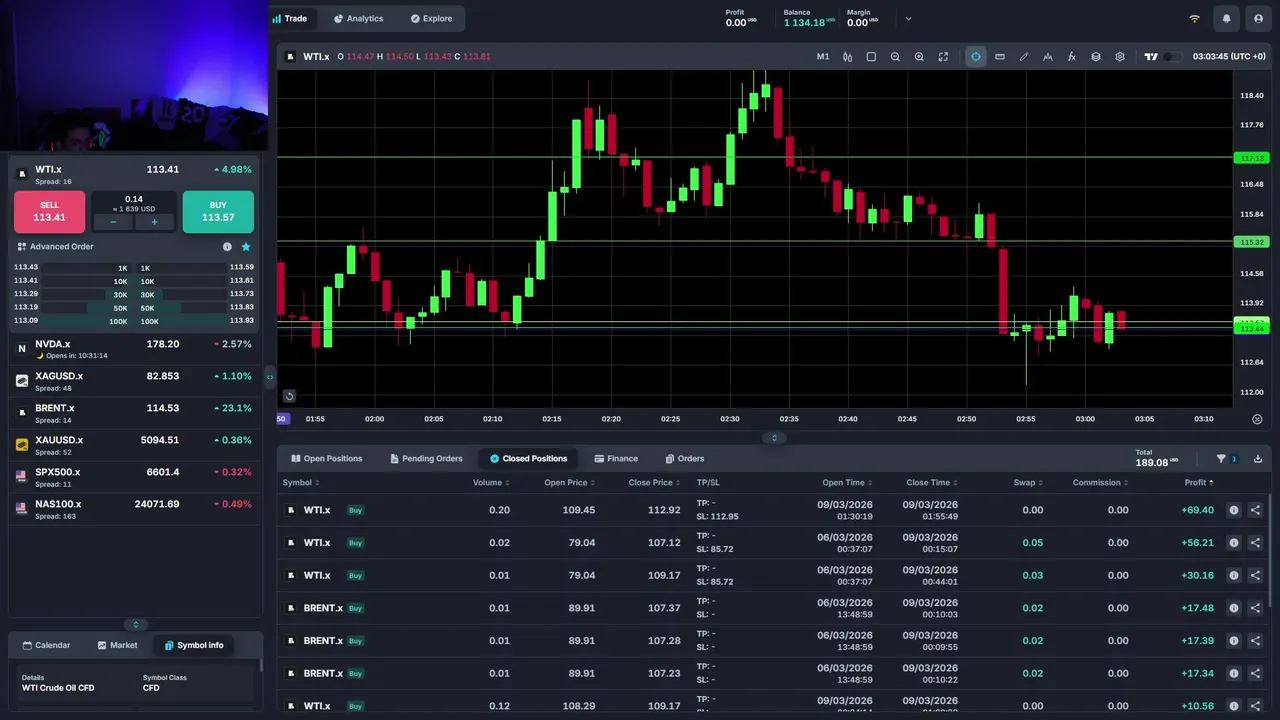Toggle WTI.x favorite star

[246, 247]
